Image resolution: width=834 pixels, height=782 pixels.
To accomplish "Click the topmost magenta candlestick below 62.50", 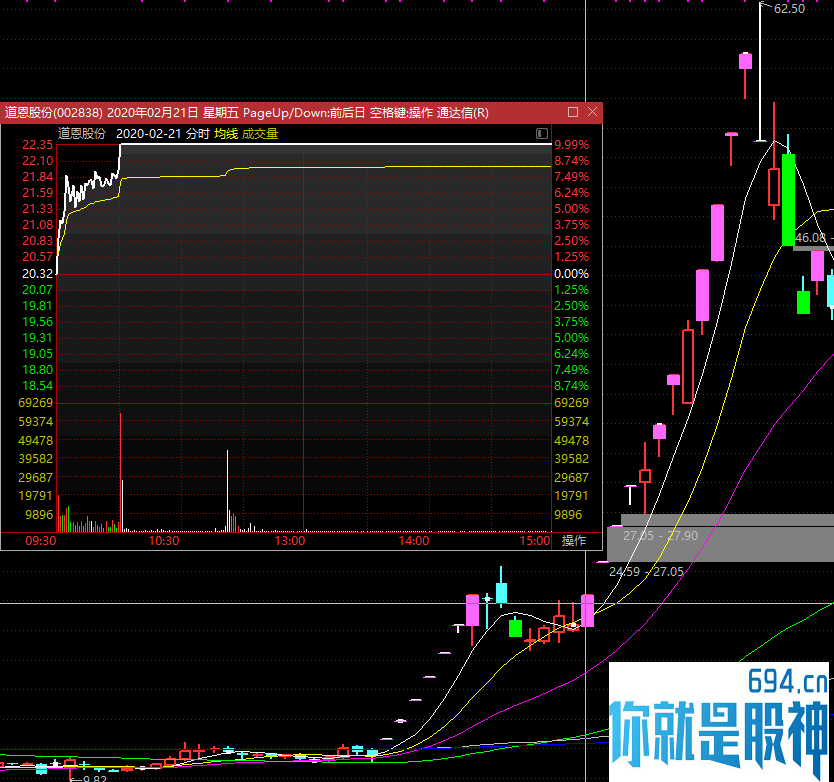I will 745,61.
